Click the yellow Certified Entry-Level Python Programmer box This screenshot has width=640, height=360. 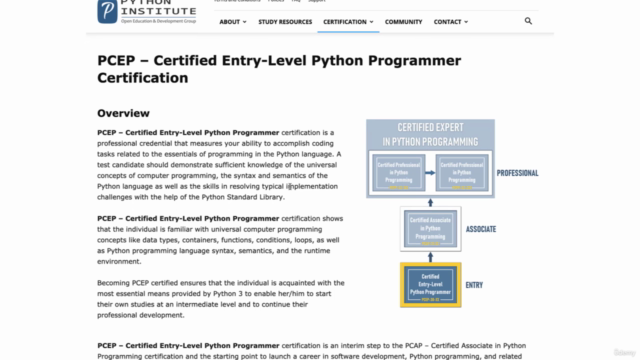point(431,285)
